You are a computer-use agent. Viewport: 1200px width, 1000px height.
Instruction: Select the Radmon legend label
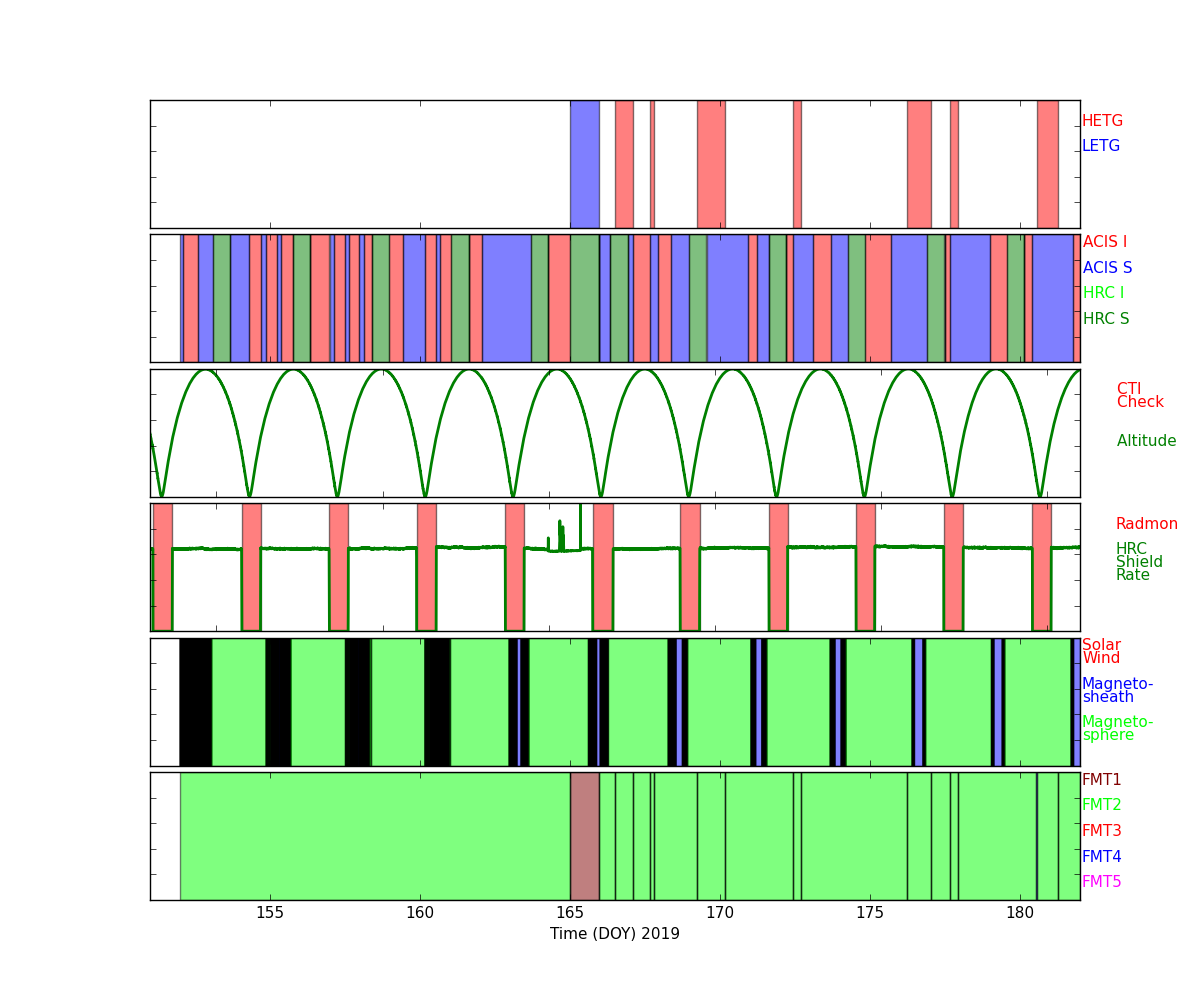pos(1146,524)
